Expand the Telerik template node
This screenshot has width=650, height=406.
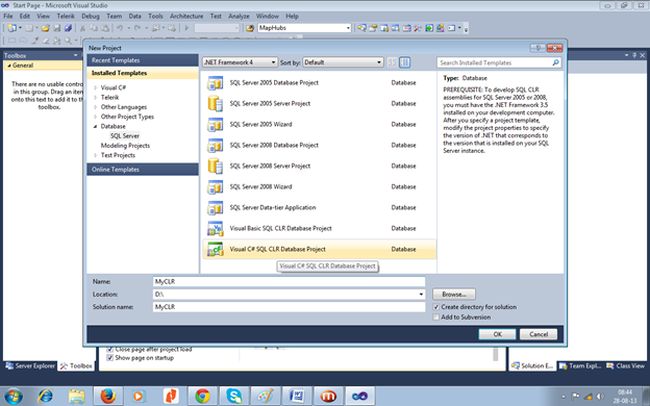(96, 97)
